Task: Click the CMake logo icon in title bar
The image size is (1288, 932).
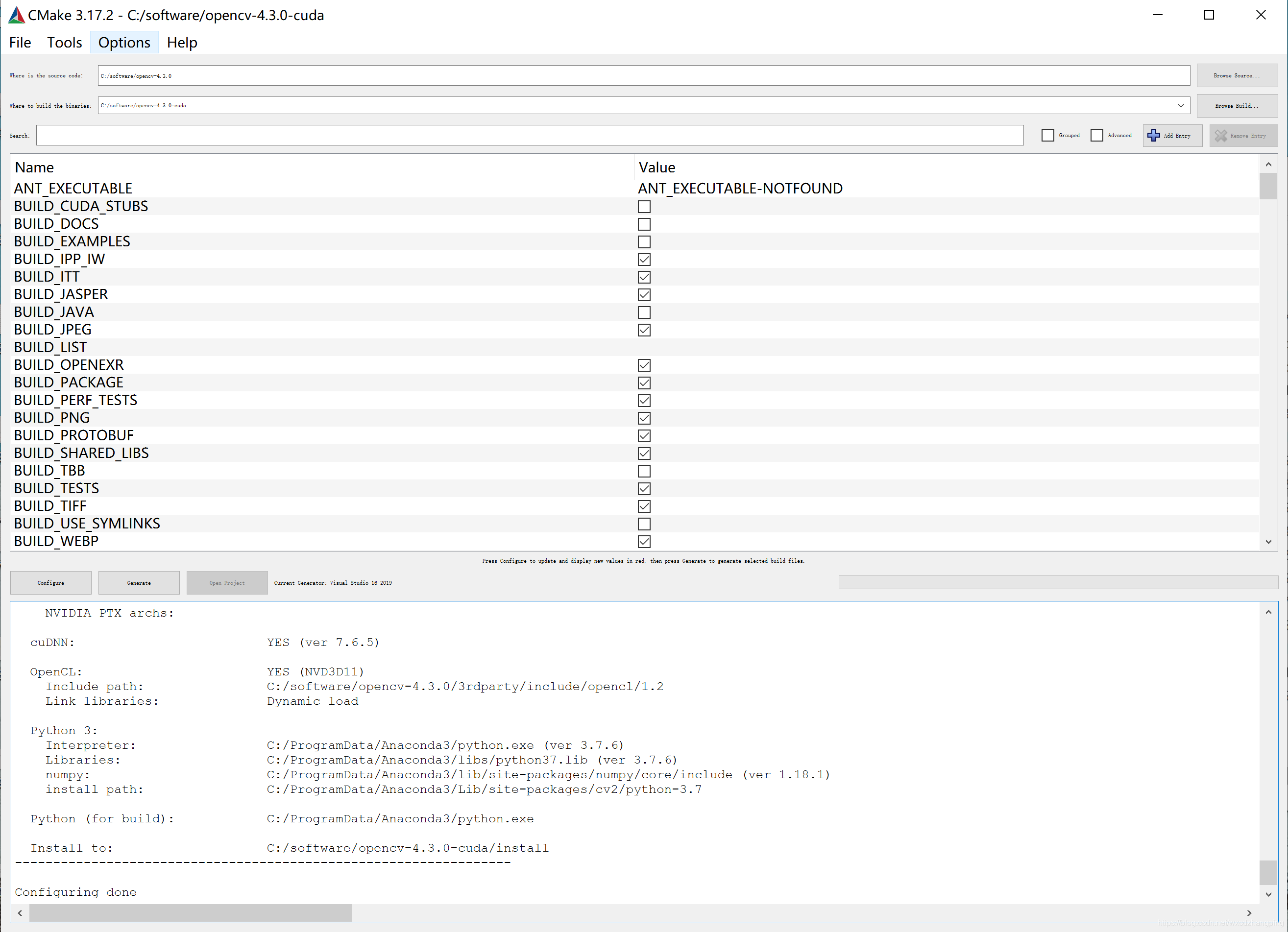Action: (x=17, y=15)
